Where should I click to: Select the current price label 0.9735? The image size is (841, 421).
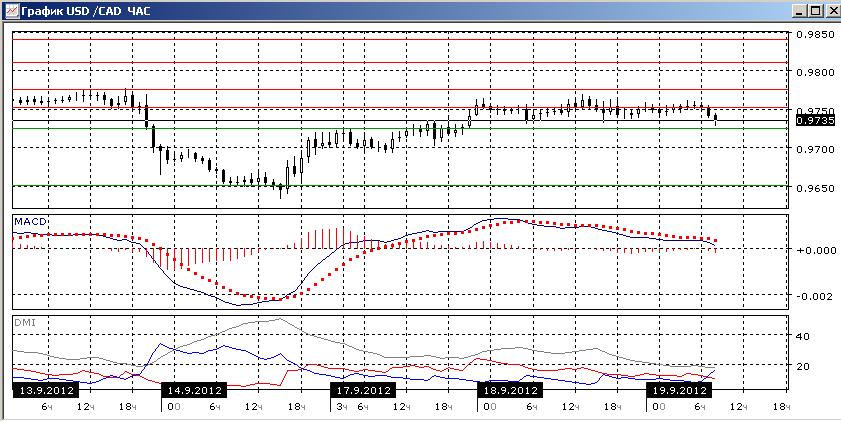pos(815,121)
